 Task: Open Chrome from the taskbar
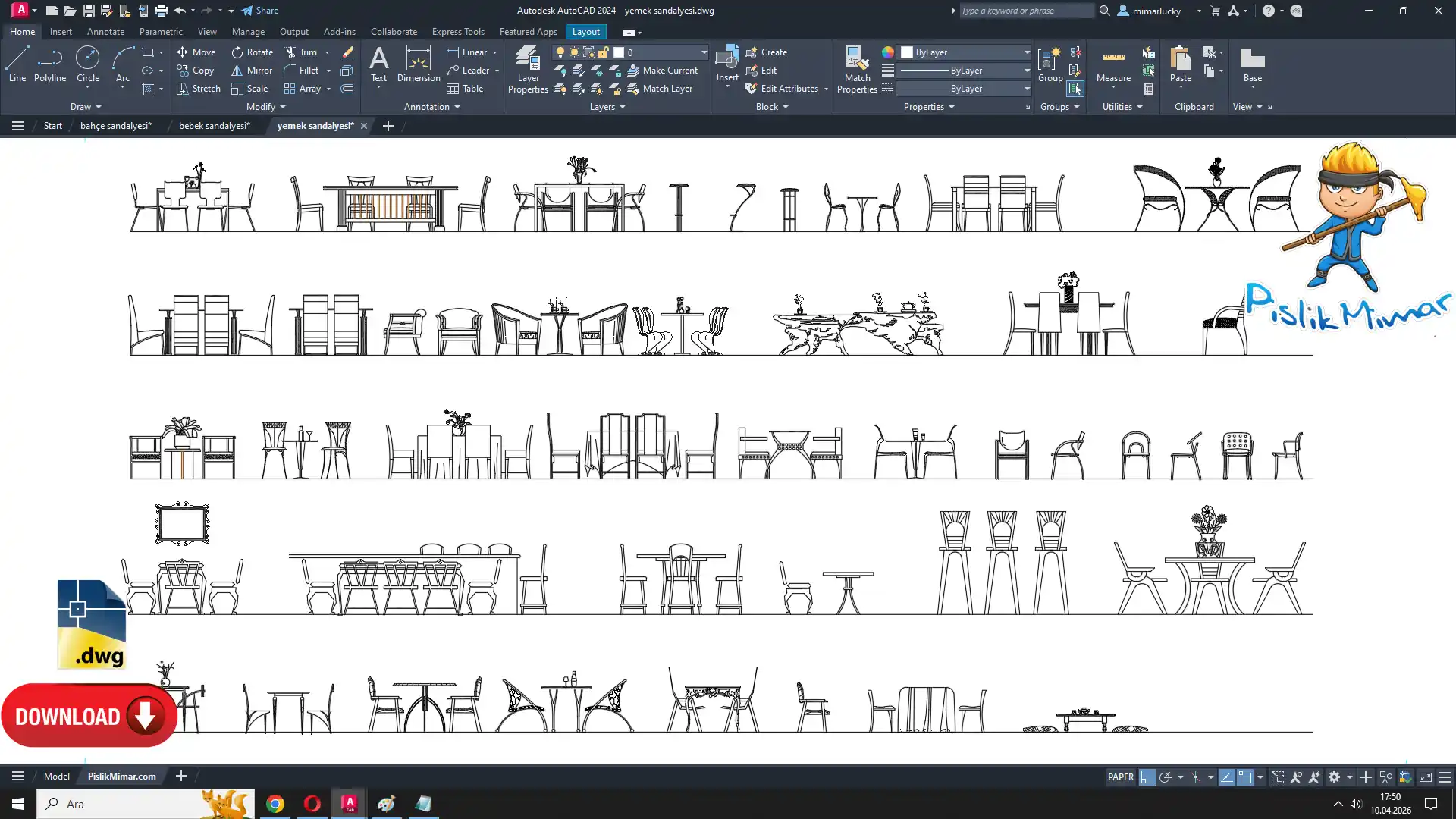(x=275, y=804)
